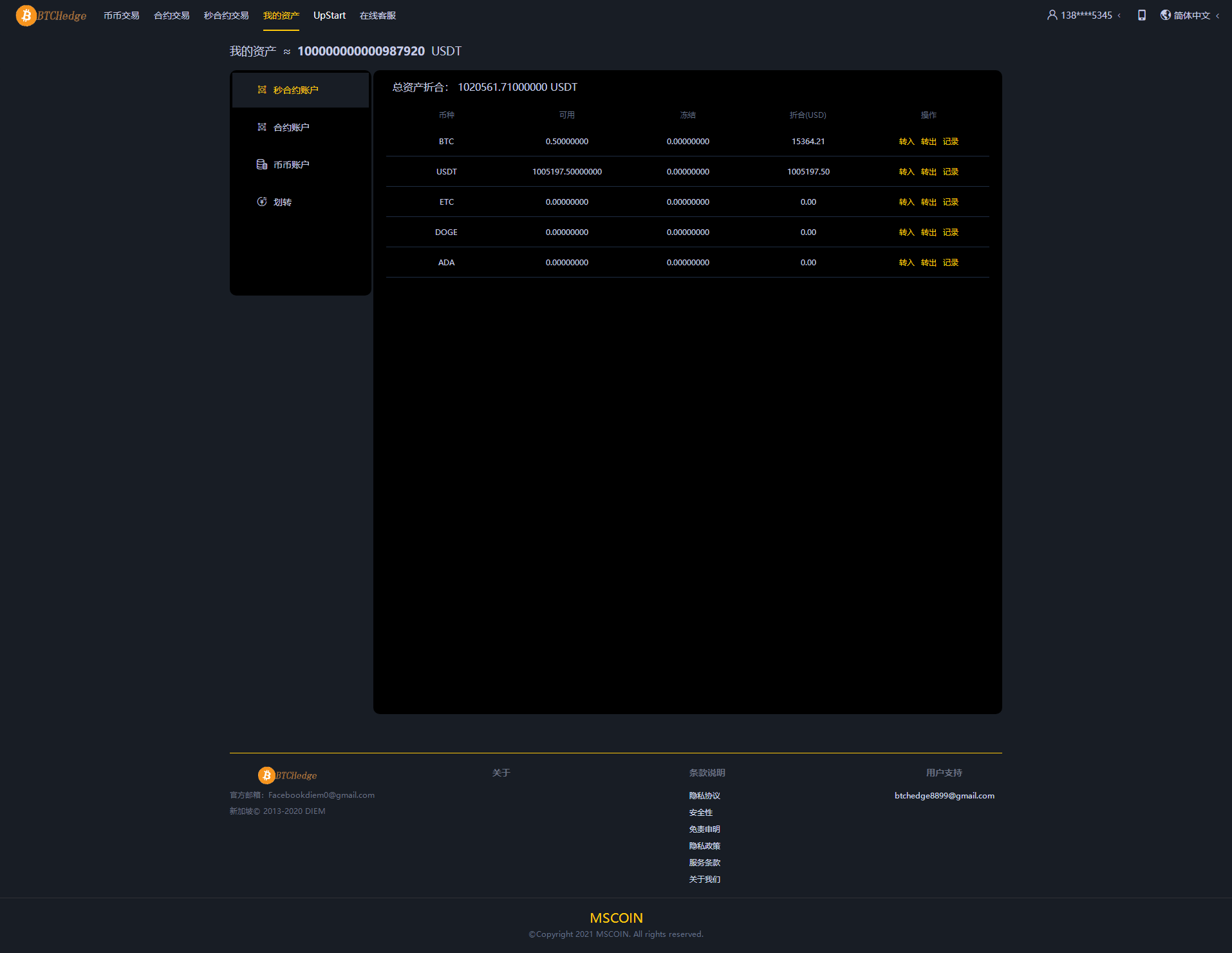Click the BTCHedge logo in header

[x=51, y=15]
